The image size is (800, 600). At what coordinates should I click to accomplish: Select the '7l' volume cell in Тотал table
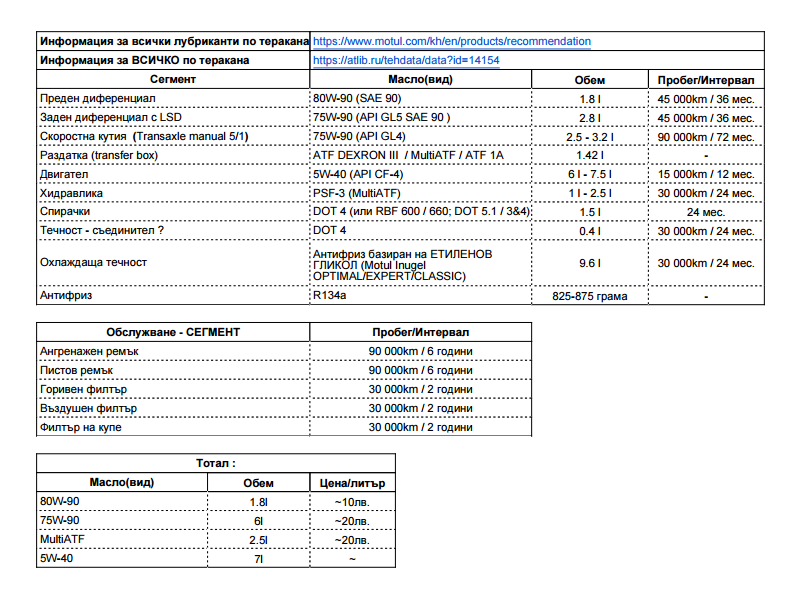pos(259,559)
